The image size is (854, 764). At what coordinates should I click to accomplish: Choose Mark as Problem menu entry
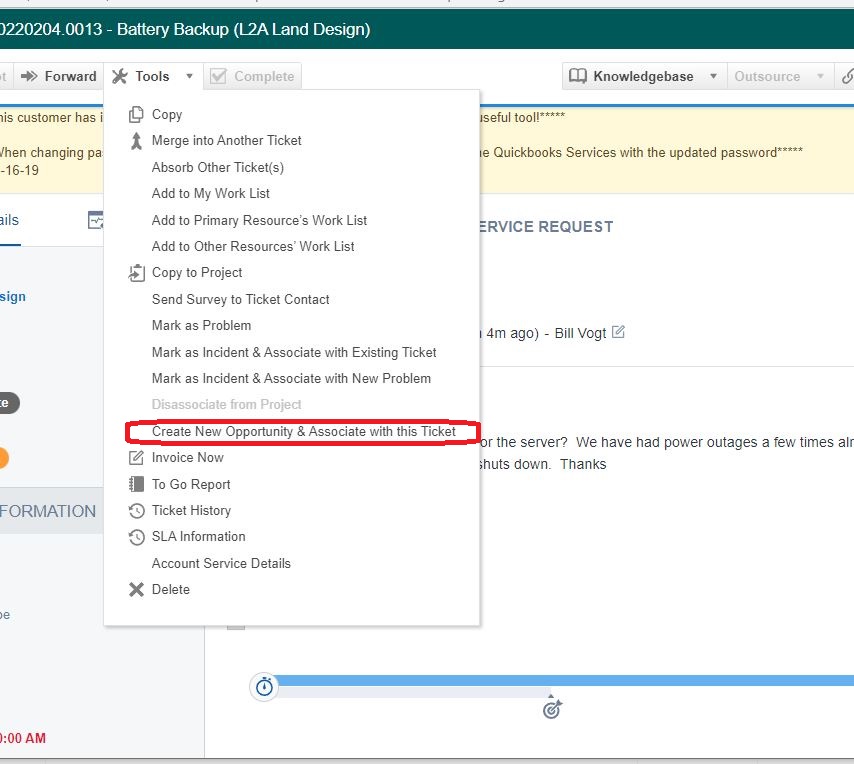(201, 326)
